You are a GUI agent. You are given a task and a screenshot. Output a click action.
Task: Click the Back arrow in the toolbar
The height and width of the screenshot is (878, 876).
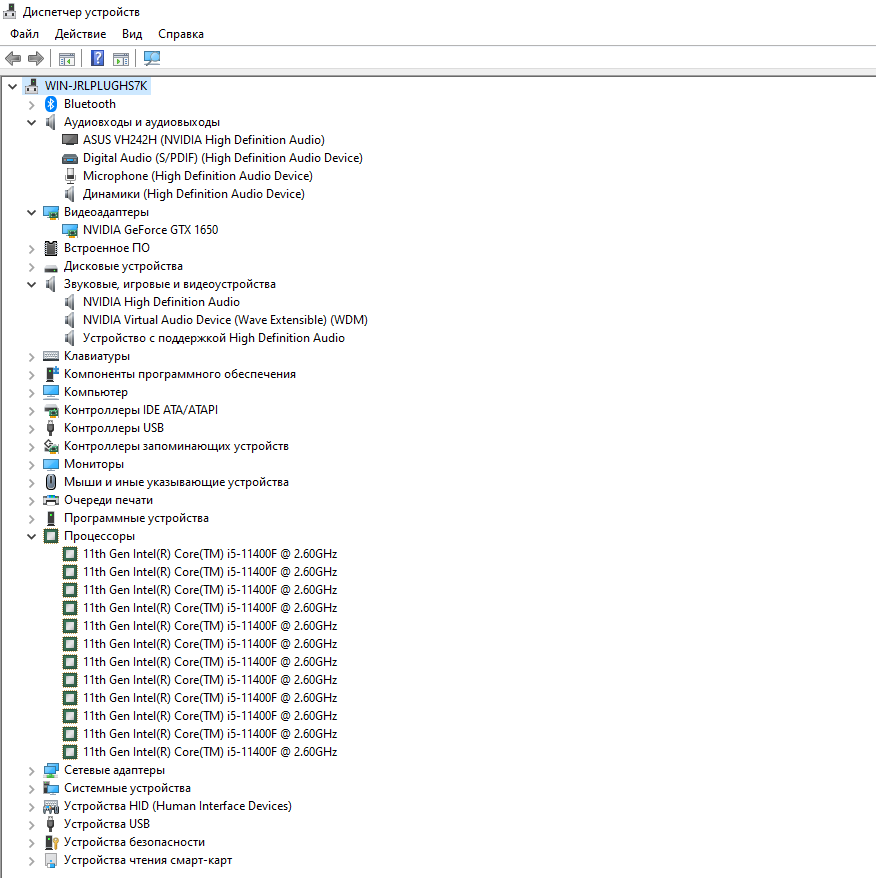pos(13,58)
